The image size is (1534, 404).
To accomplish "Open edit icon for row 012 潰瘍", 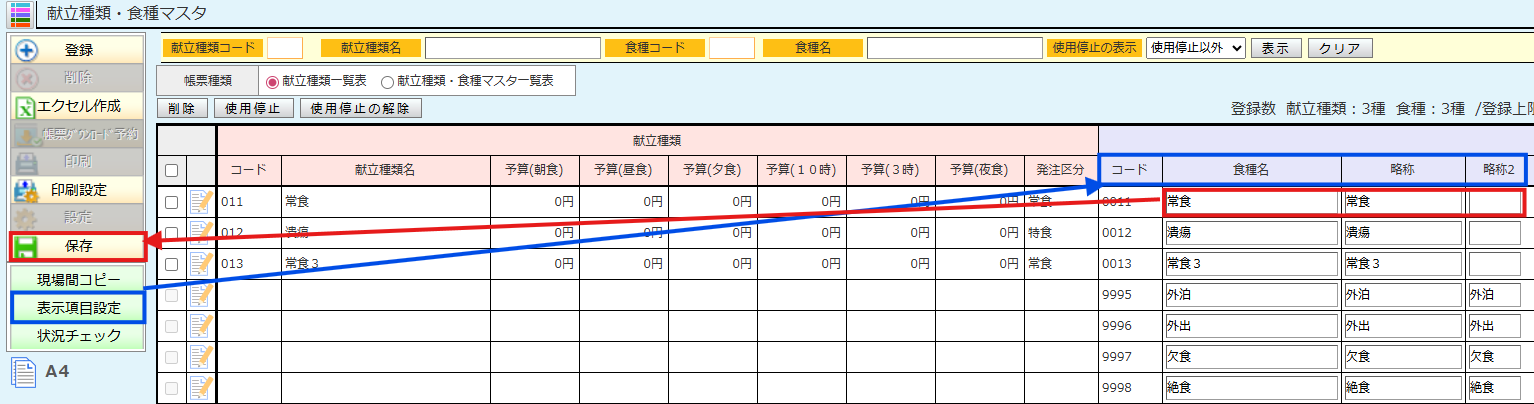I will click(201, 233).
